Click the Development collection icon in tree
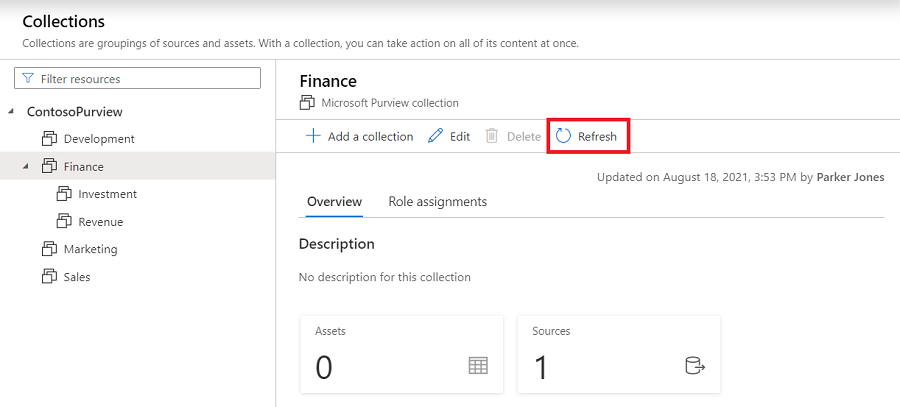Viewport: 900px width, 407px height. [x=49, y=139]
